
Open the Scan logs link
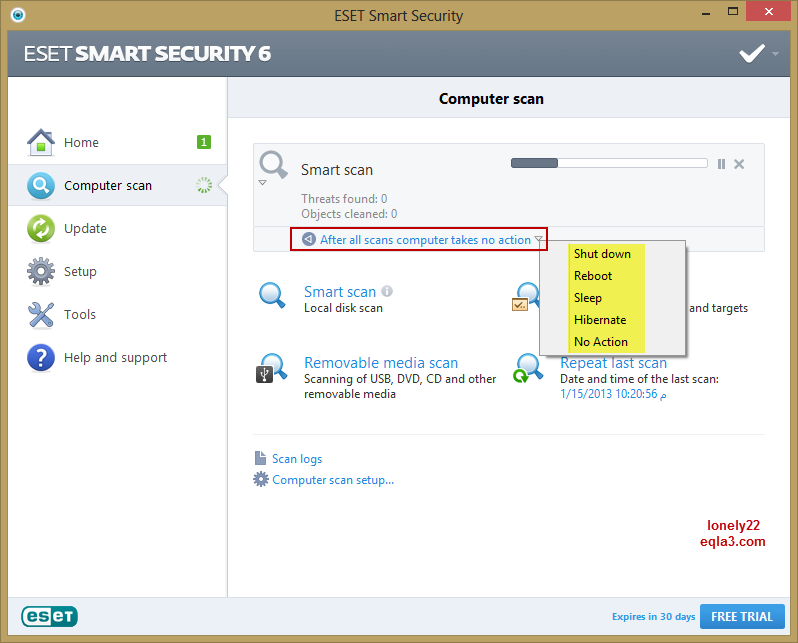297,459
